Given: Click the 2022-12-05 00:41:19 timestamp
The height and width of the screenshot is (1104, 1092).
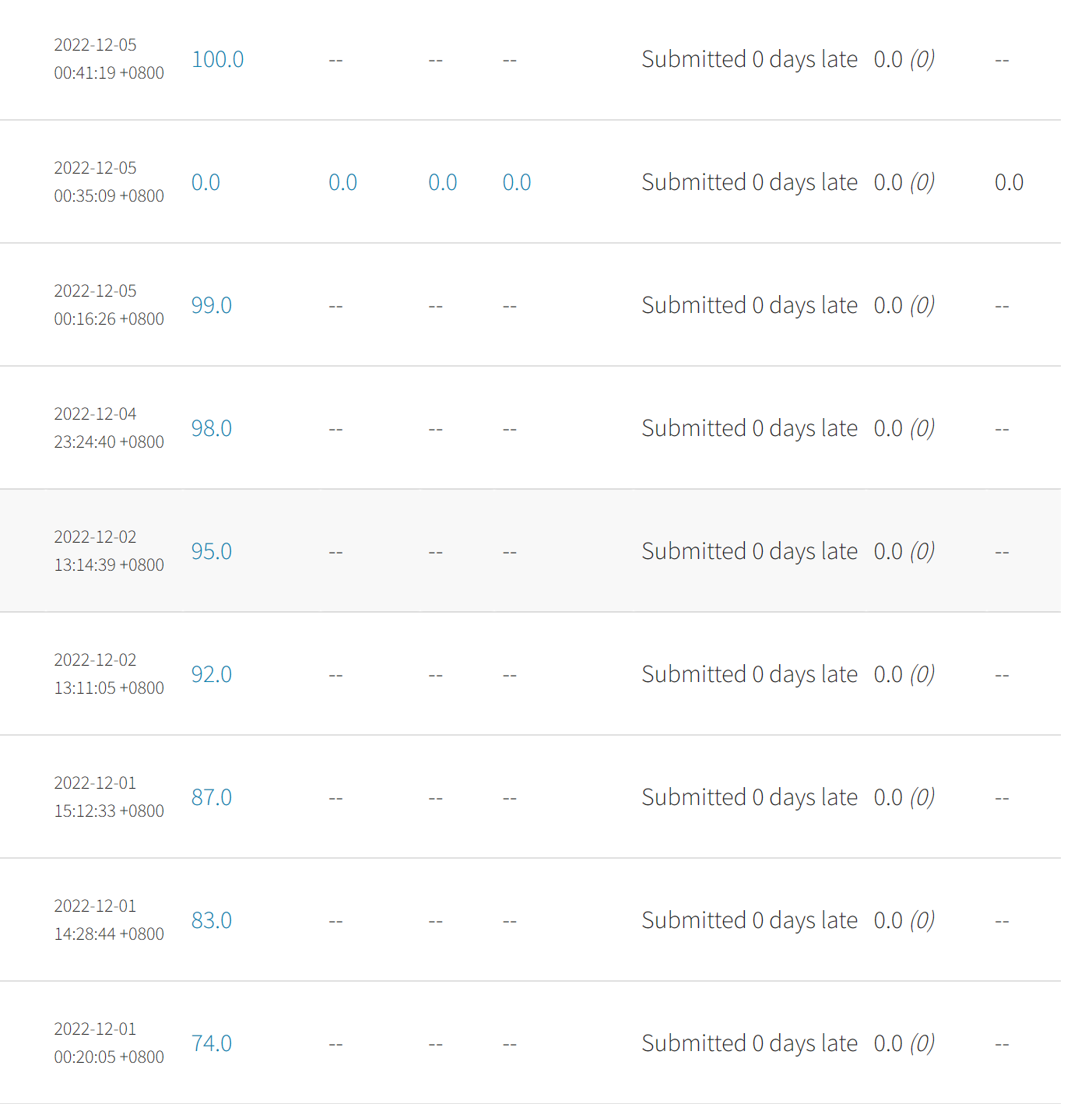Looking at the screenshot, I should (x=108, y=59).
